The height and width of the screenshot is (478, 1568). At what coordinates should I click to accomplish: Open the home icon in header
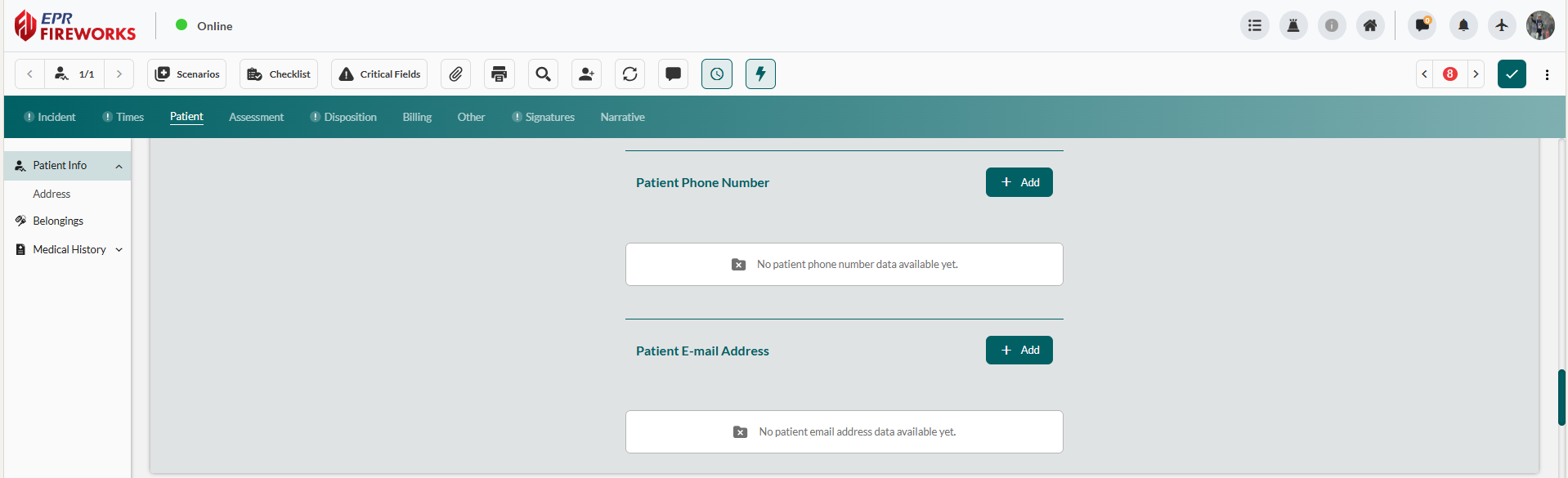(1370, 26)
